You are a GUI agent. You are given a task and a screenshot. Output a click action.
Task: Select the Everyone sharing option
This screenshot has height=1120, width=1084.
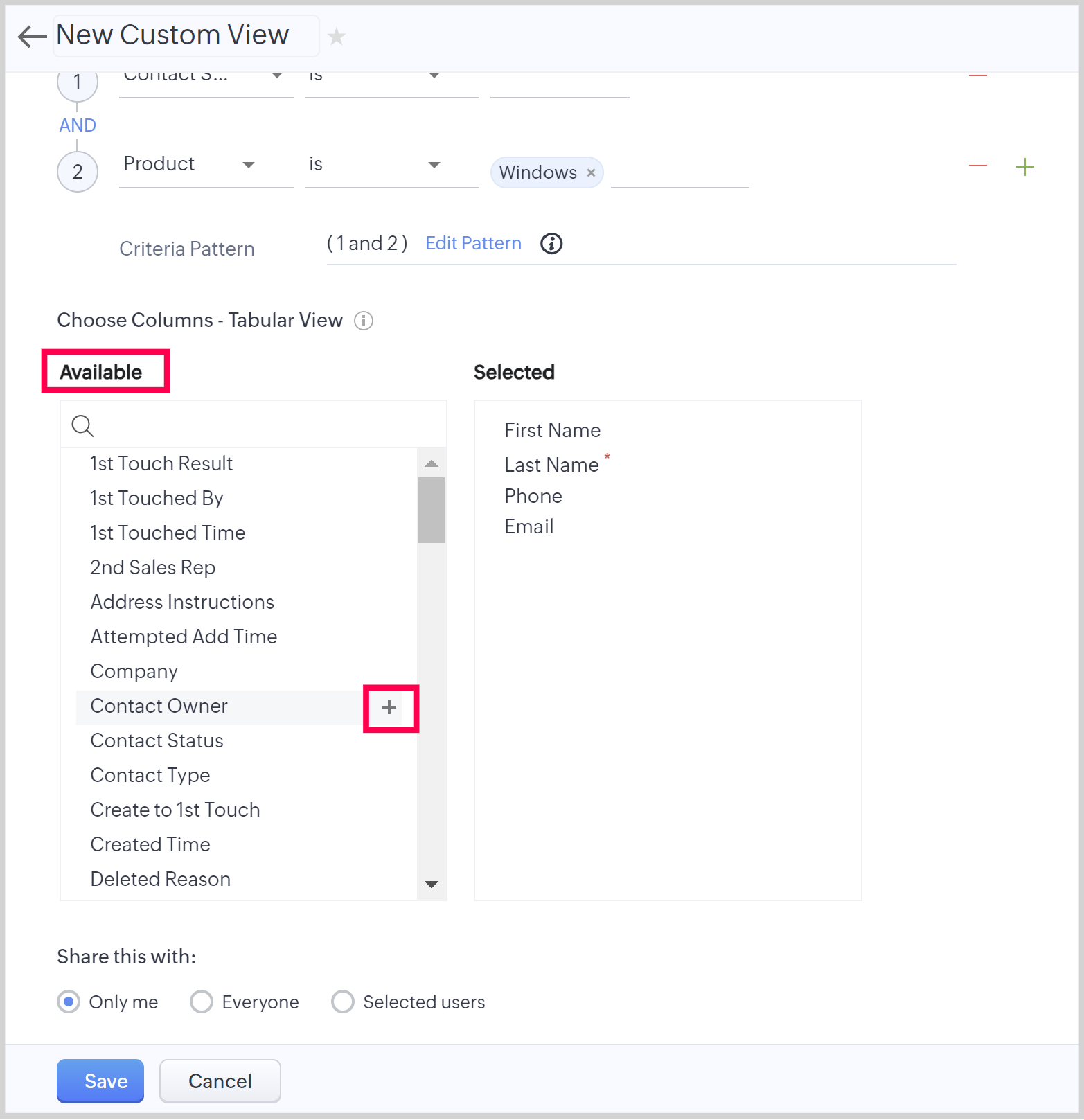(x=202, y=1002)
